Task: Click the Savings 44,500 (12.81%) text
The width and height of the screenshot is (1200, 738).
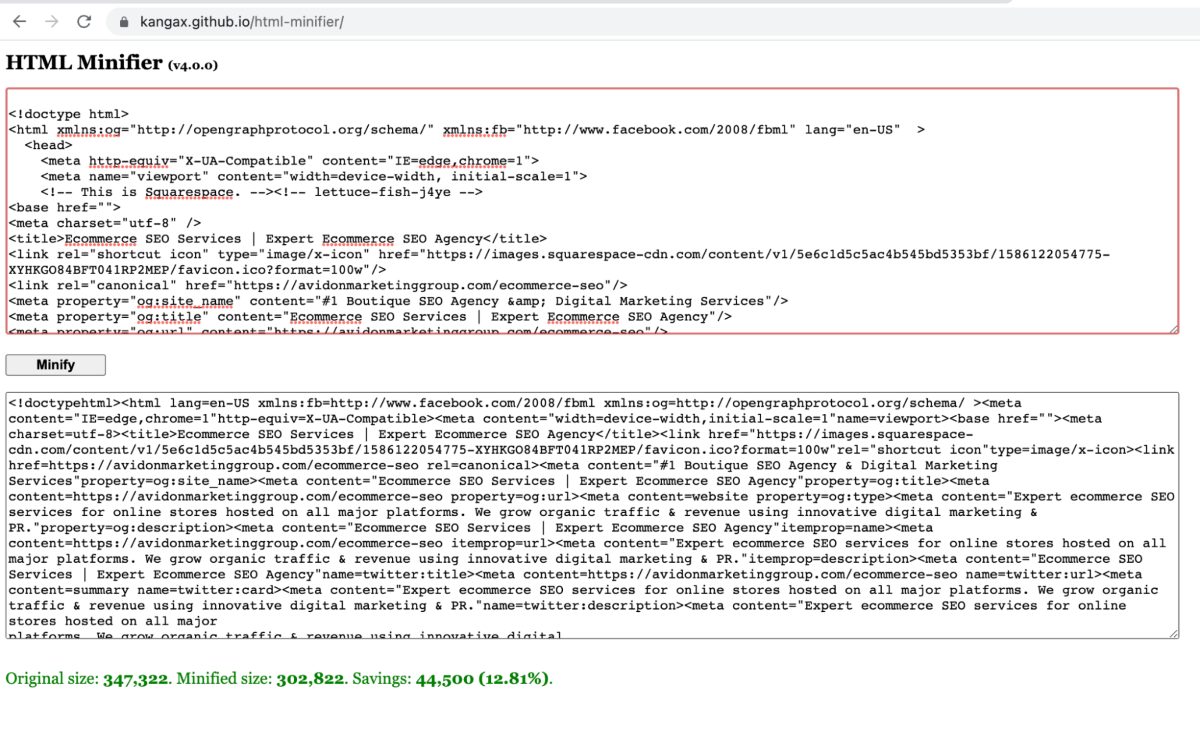Action: (x=482, y=678)
